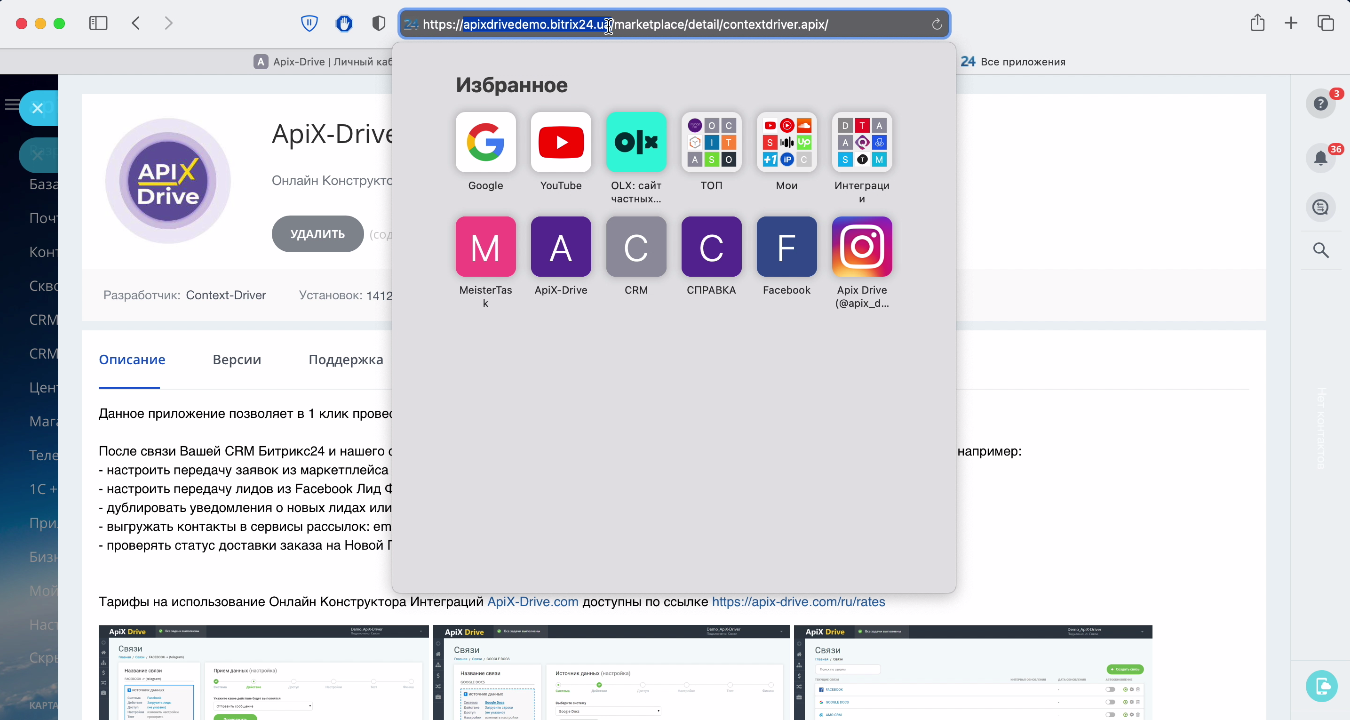Go back to the previous page
Viewport: 1350px width, 720px height.
[x=135, y=23]
